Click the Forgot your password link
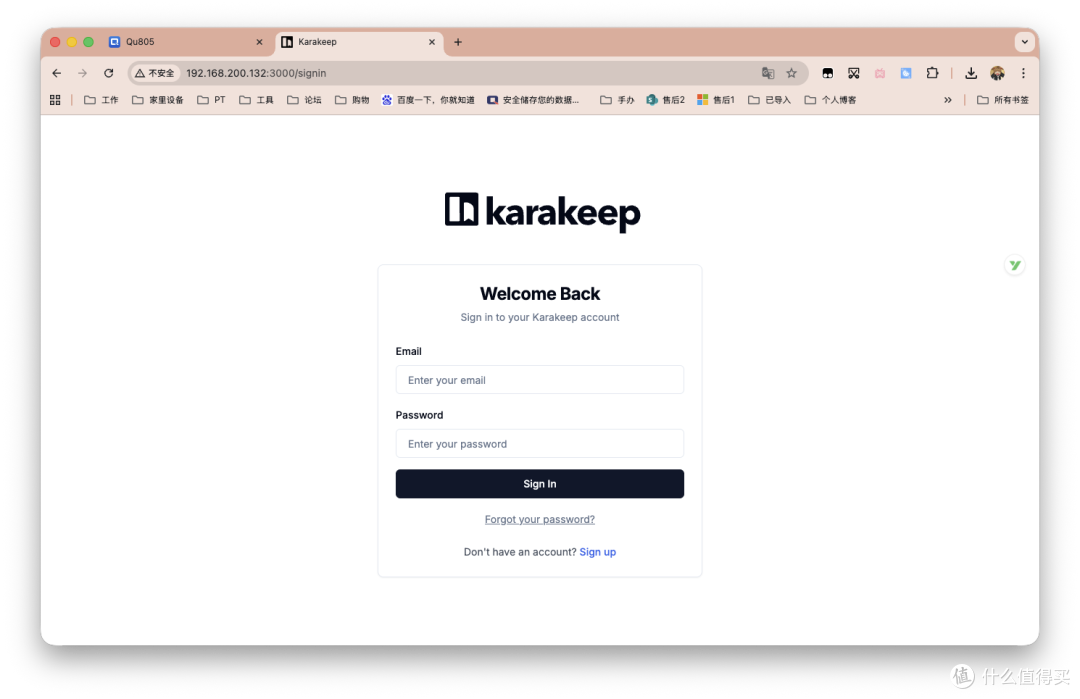The image size is (1080, 699). tap(539, 519)
